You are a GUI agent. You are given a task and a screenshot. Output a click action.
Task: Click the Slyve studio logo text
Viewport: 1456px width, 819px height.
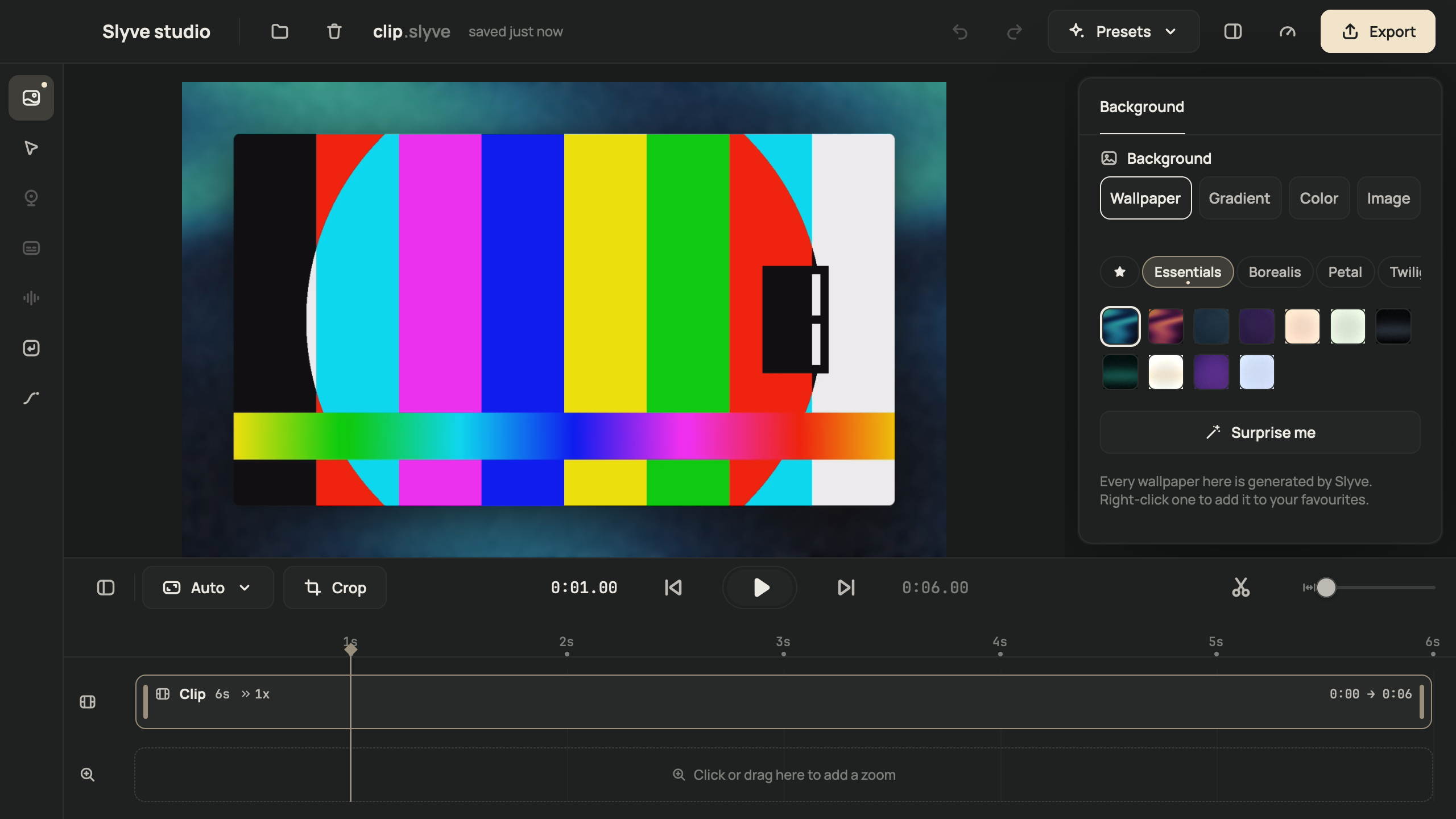click(x=156, y=31)
